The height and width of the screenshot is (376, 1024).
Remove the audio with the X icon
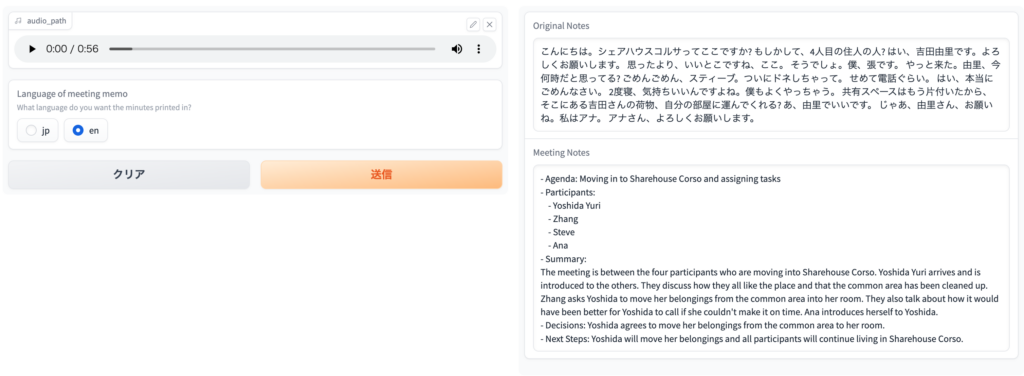(x=490, y=25)
